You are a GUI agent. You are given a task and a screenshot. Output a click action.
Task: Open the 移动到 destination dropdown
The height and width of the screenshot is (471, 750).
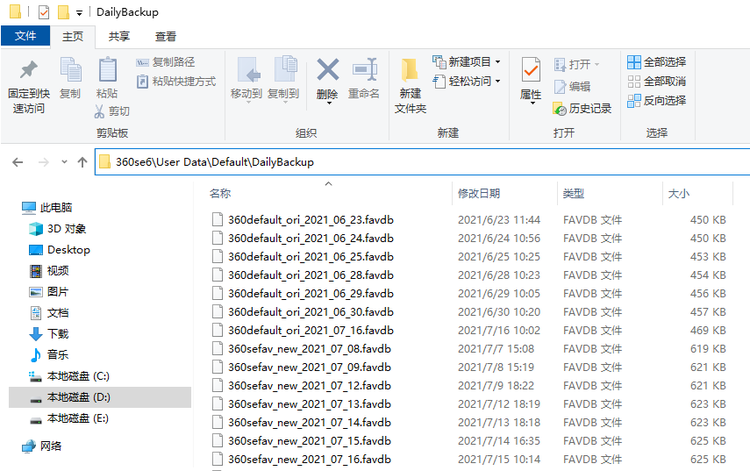click(247, 93)
